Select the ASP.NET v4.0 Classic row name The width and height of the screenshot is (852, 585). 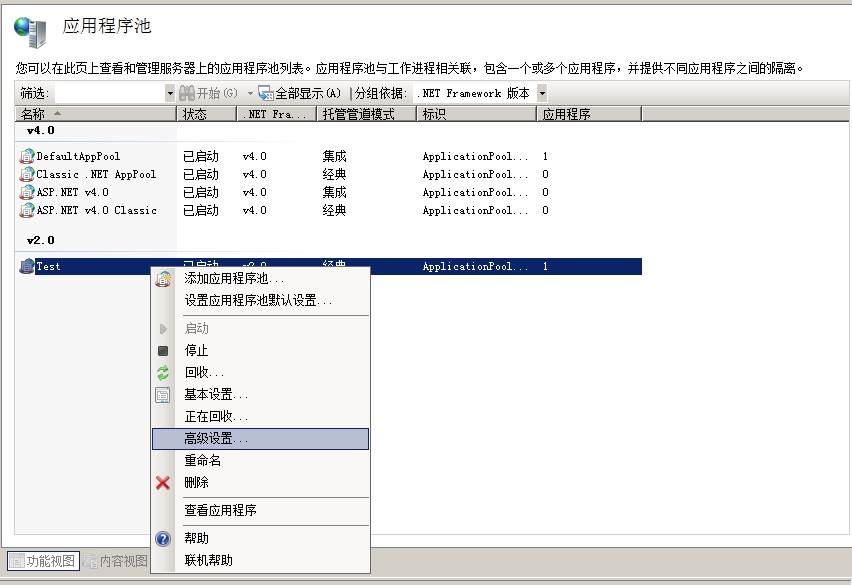pos(96,210)
